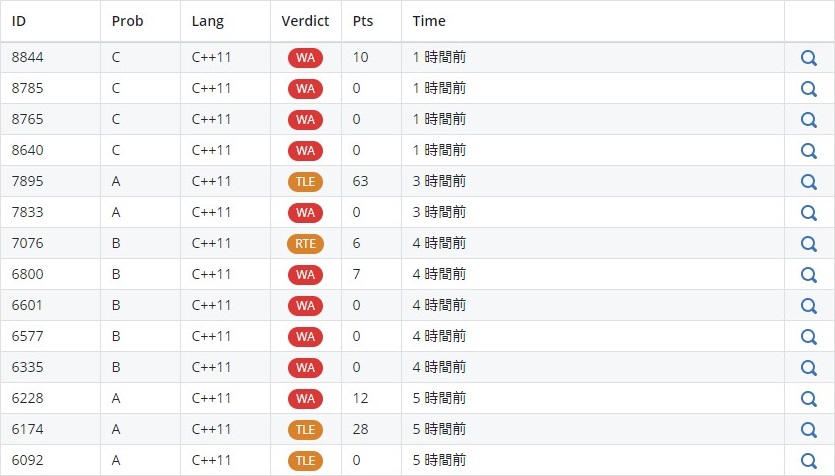This screenshot has width=835, height=476.
Task: Select WA badge of submission 8844
Action: click(x=305, y=58)
